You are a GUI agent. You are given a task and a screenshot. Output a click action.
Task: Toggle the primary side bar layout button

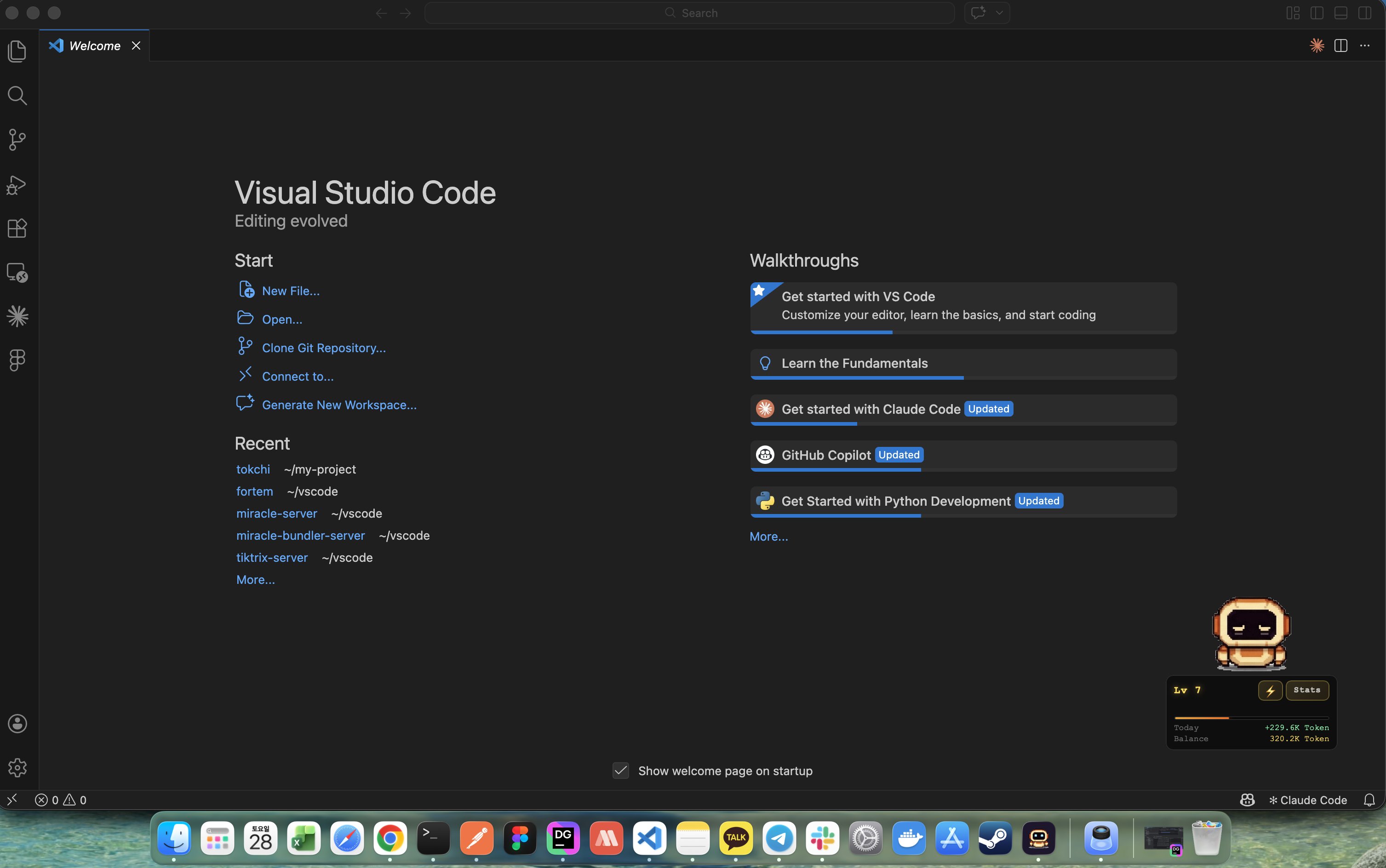click(1317, 12)
